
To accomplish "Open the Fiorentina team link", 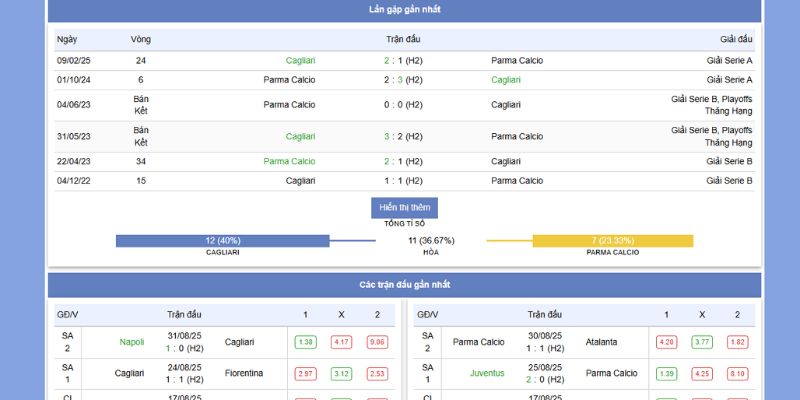I will 244,373.
